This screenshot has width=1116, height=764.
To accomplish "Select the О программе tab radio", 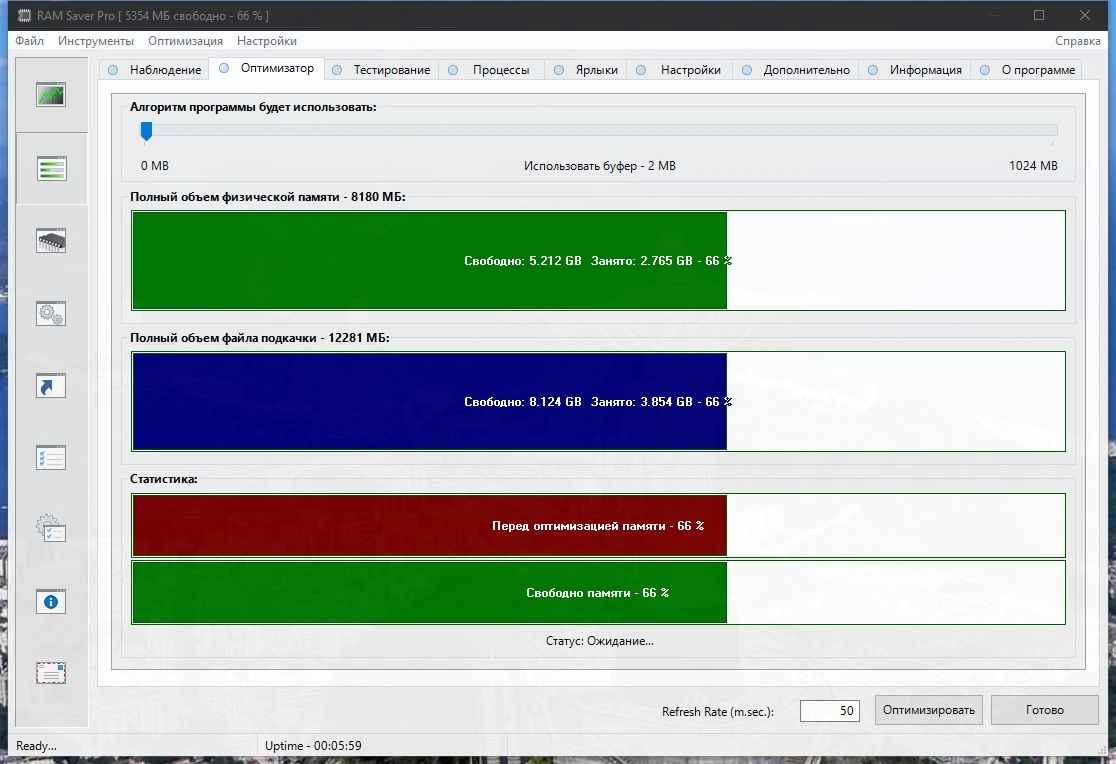I will (x=985, y=70).
